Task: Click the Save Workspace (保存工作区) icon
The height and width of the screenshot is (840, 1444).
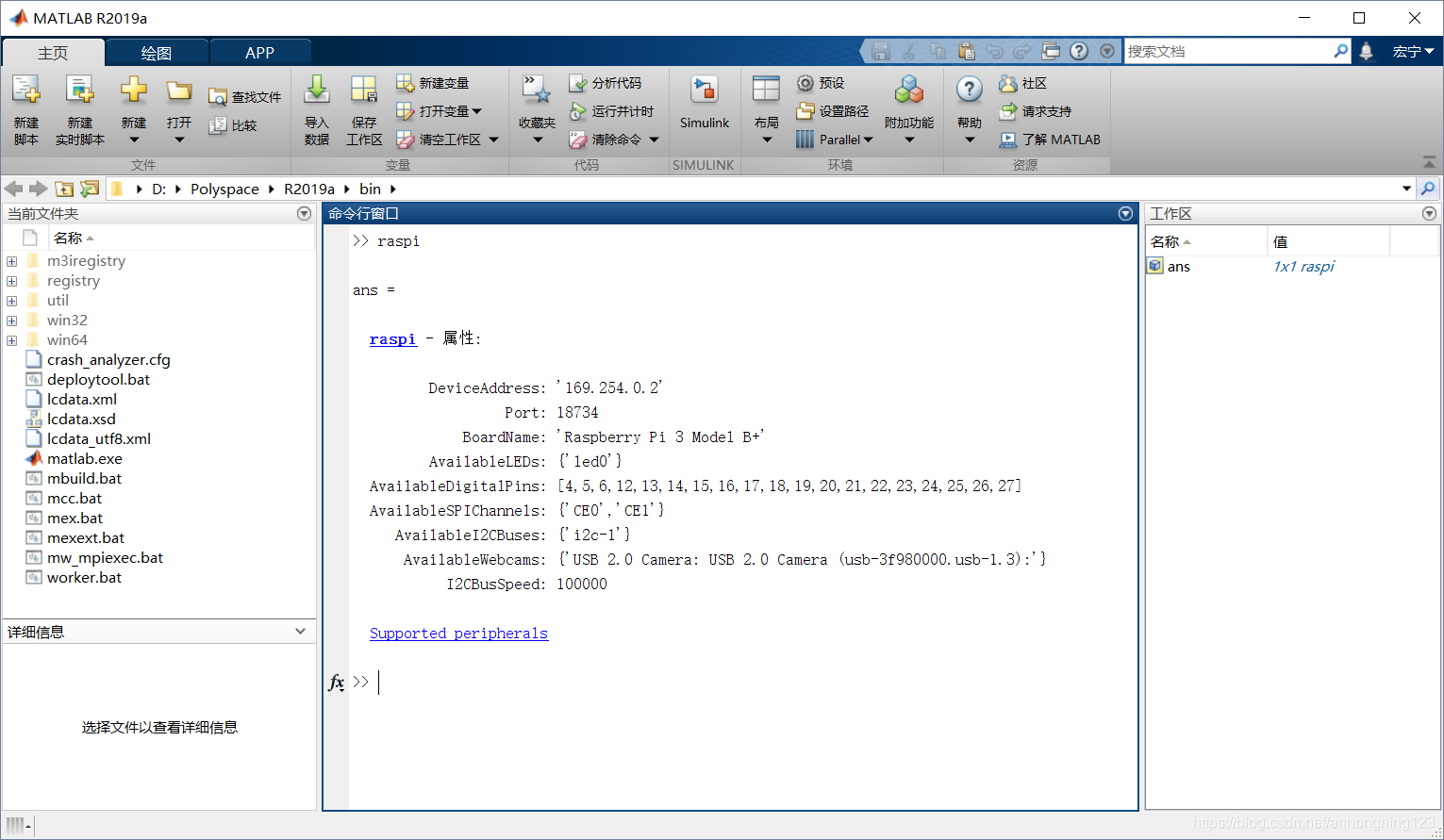Action: point(364,91)
